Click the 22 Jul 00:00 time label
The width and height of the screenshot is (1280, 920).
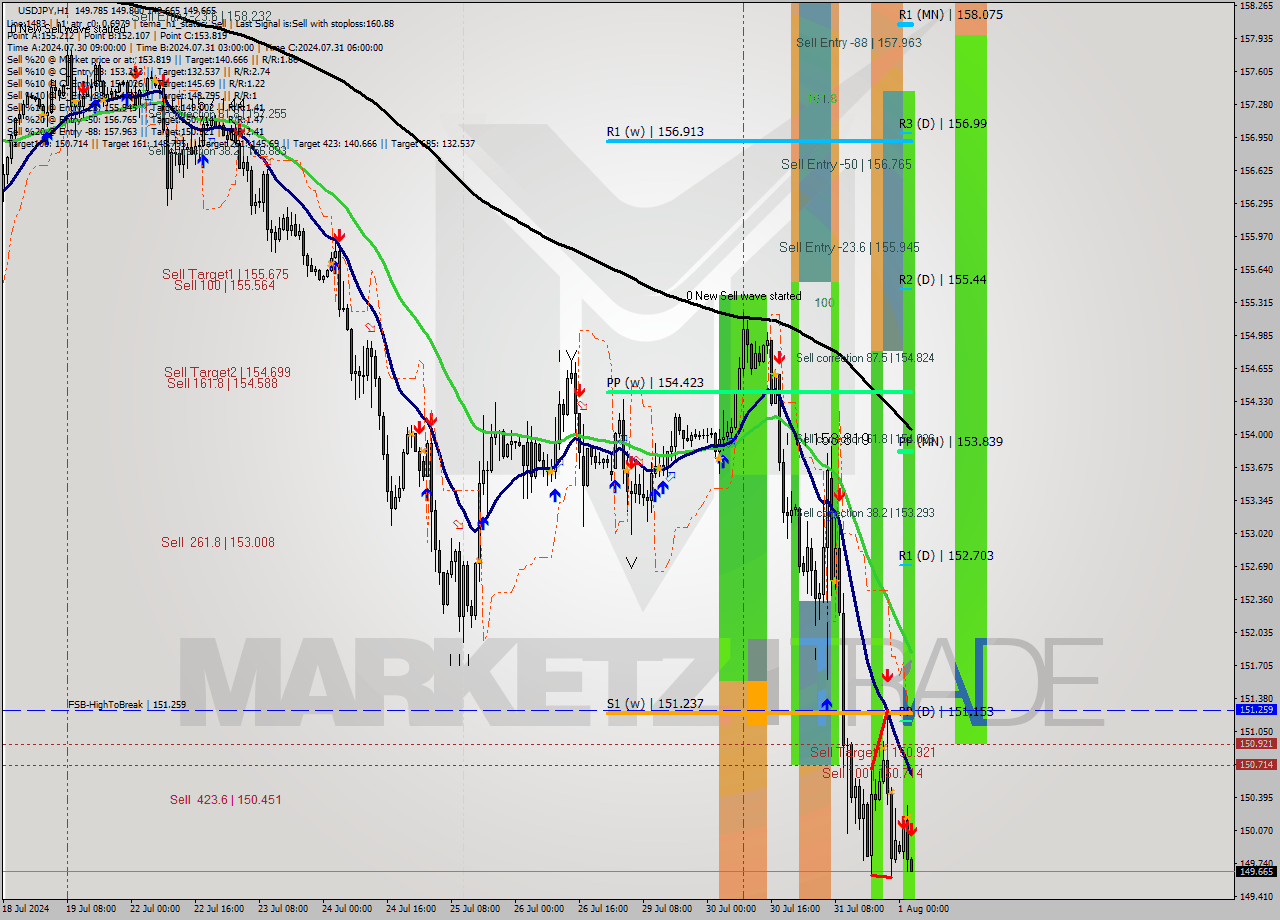[x=155, y=909]
